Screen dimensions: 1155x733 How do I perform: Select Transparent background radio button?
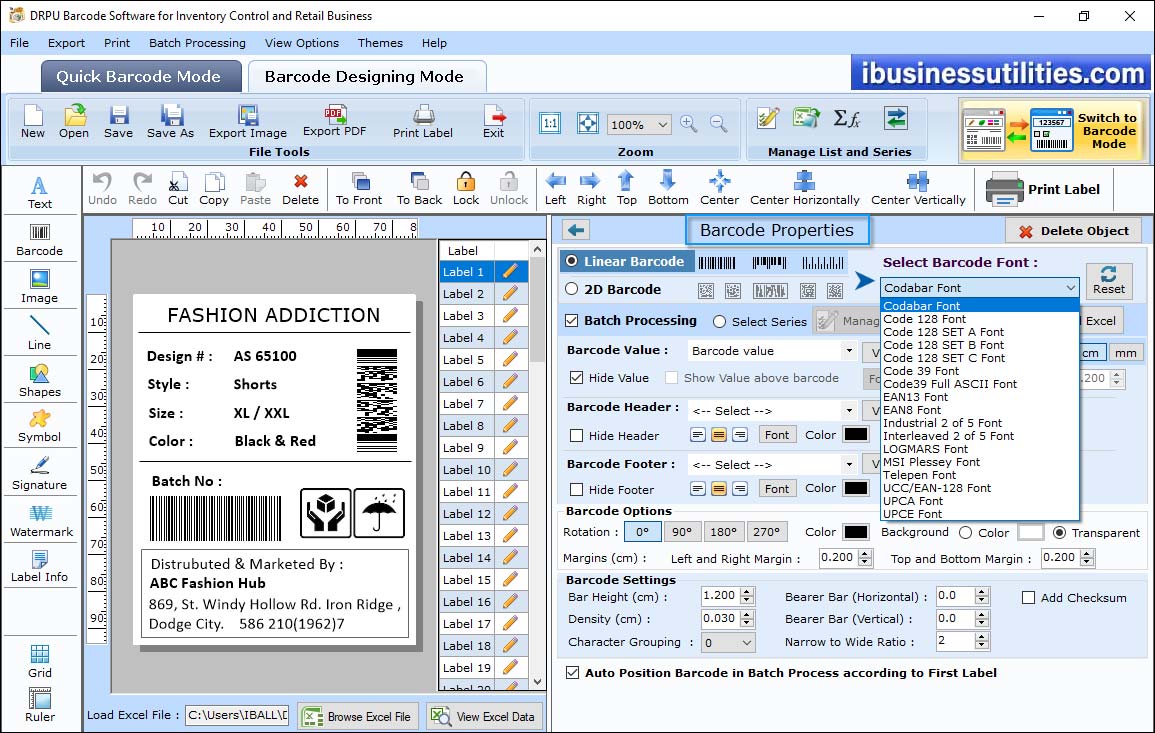(1059, 532)
